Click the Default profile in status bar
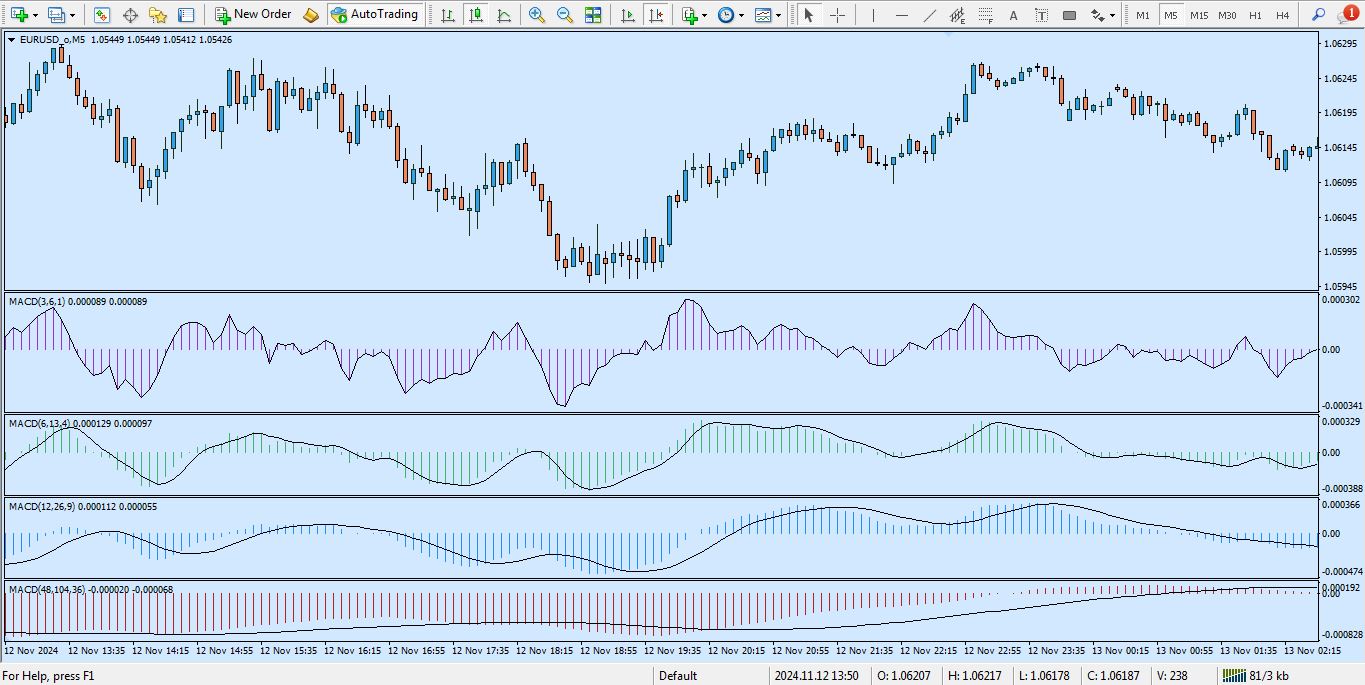This screenshot has height=685, width=1365. point(678,676)
